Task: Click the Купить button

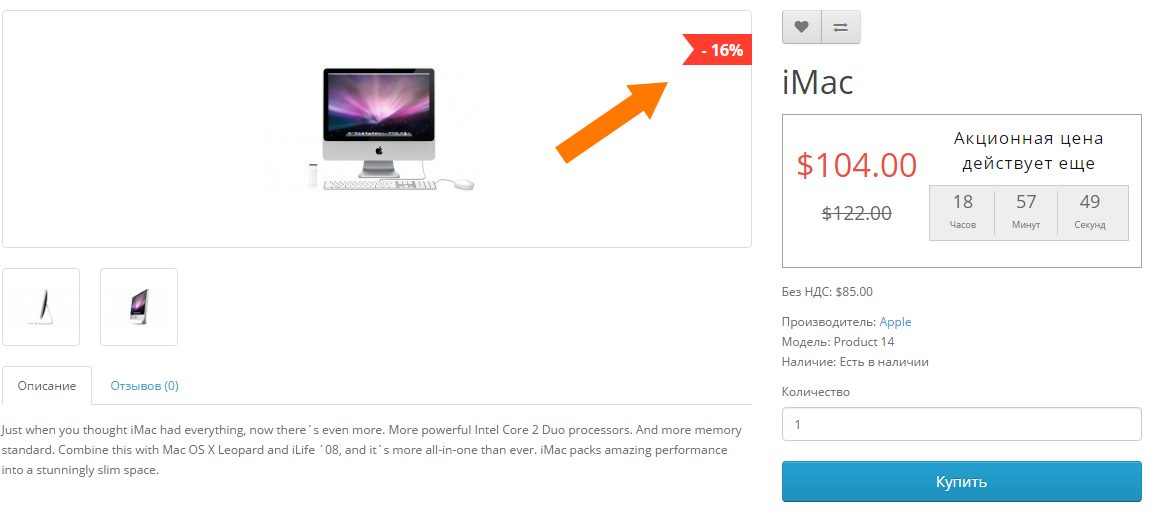Action: pos(962,481)
